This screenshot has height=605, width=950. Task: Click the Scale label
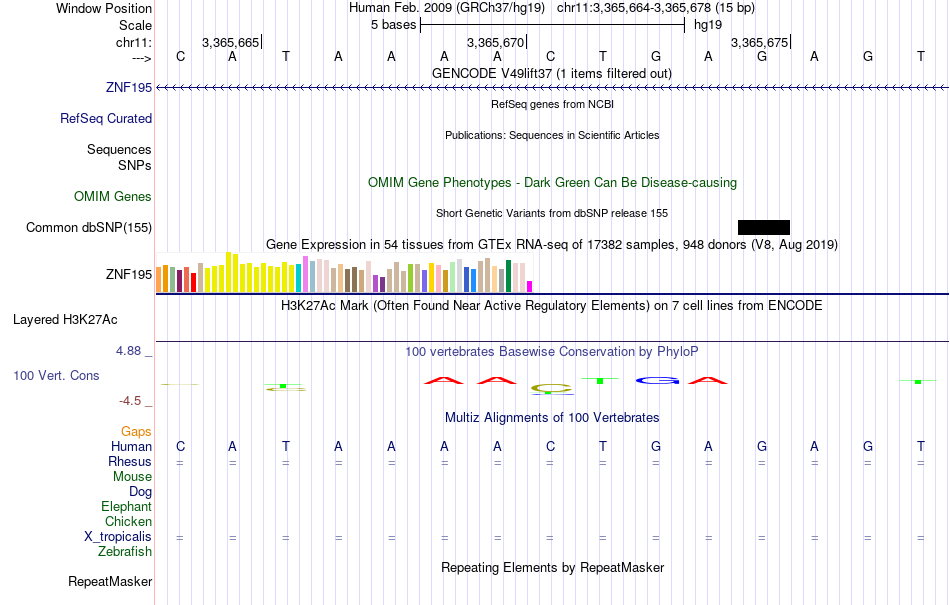[135, 25]
